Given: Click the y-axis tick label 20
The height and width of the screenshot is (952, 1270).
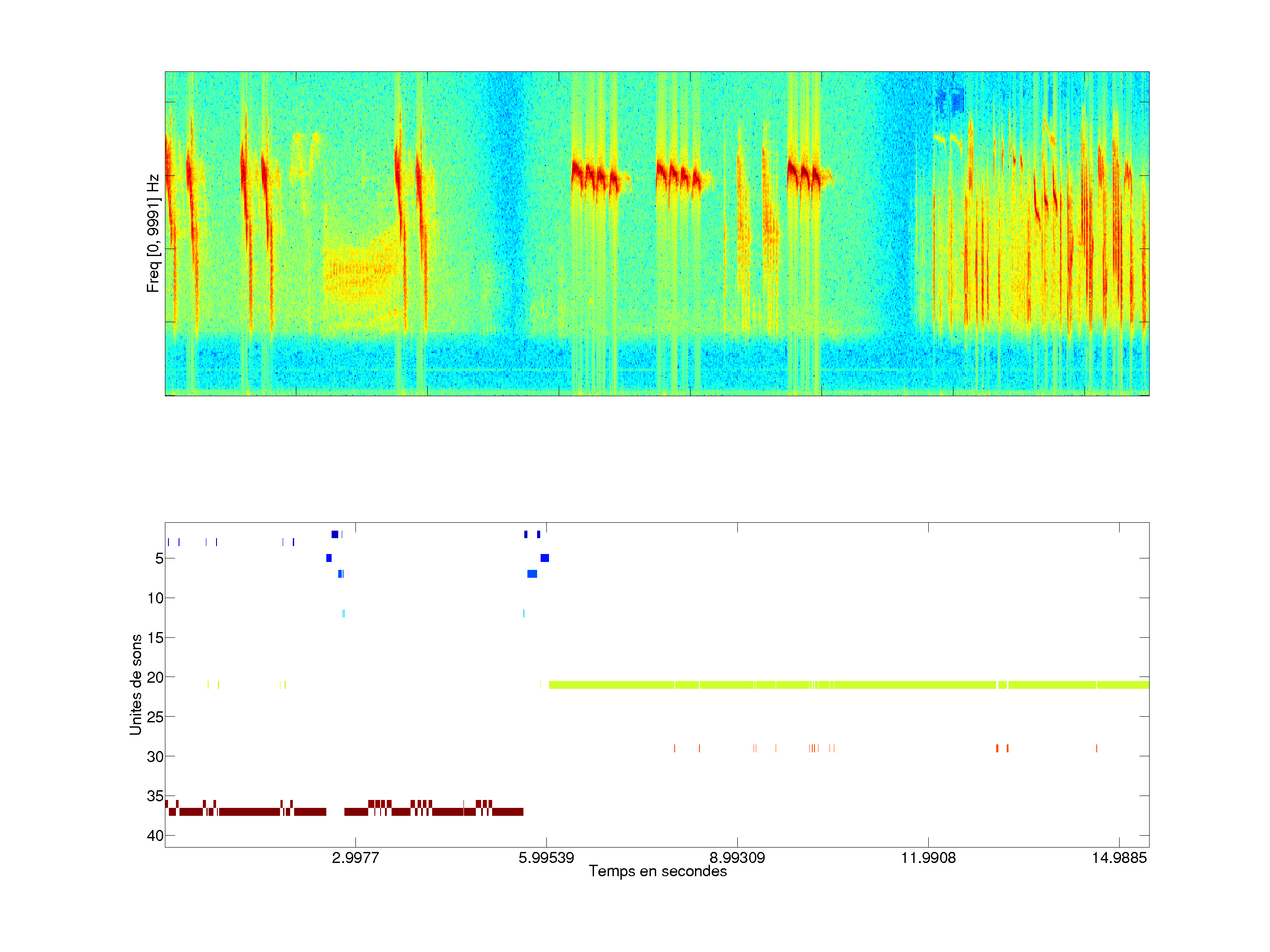Looking at the screenshot, I should pyautogui.click(x=156, y=677).
